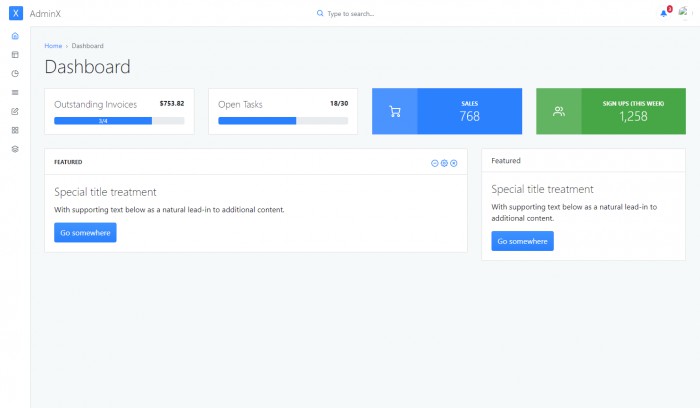Click Go somewhere in the right card

click(x=522, y=241)
